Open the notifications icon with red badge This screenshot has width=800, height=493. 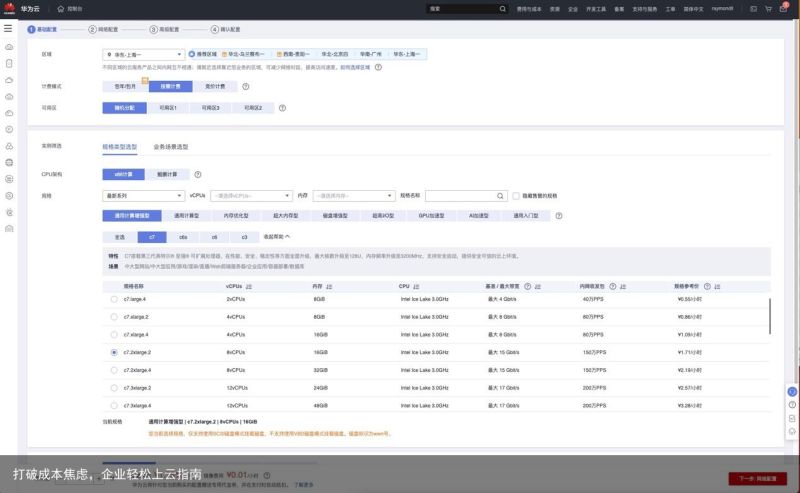point(784,8)
